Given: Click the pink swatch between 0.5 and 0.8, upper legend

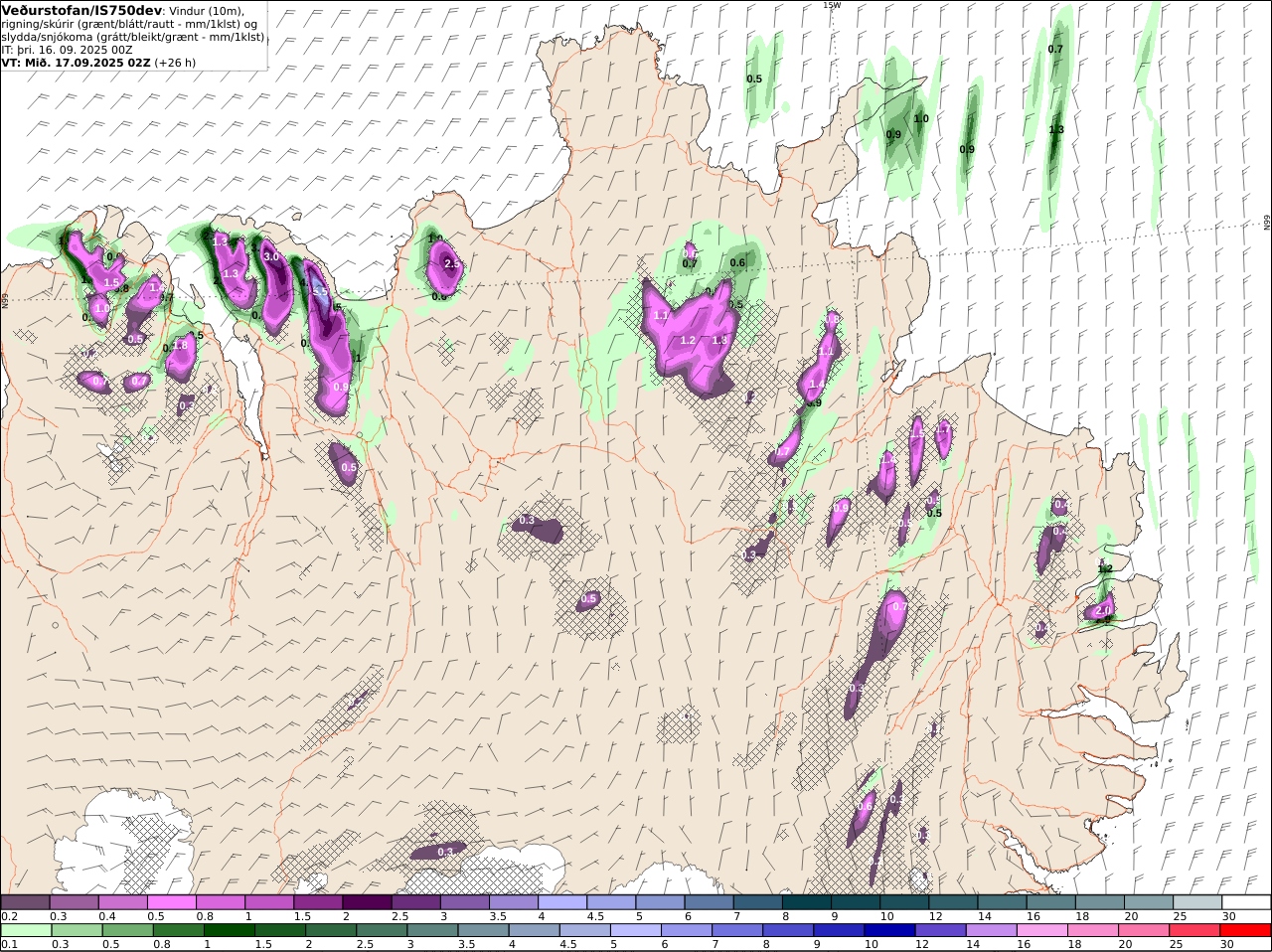Looking at the screenshot, I should (x=173, y=901).
